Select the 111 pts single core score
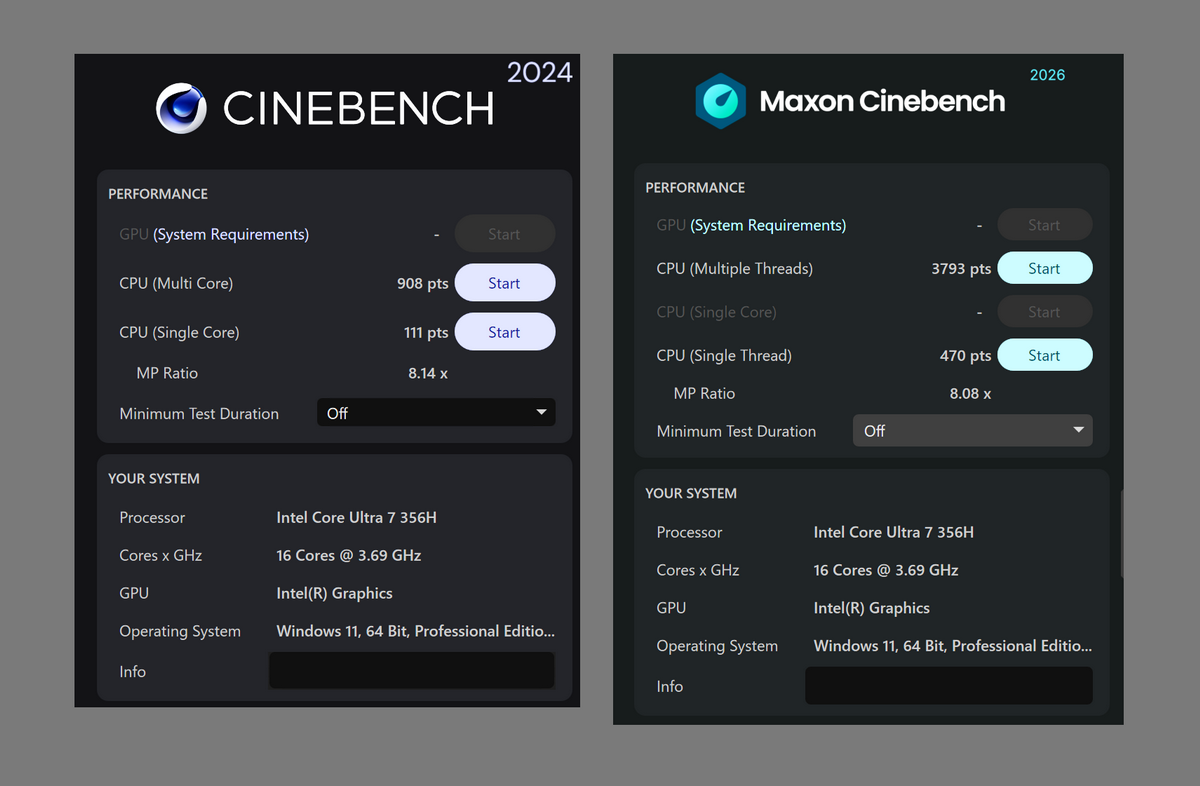Viewport: 1200px width, 786px height. pos(427,332)
